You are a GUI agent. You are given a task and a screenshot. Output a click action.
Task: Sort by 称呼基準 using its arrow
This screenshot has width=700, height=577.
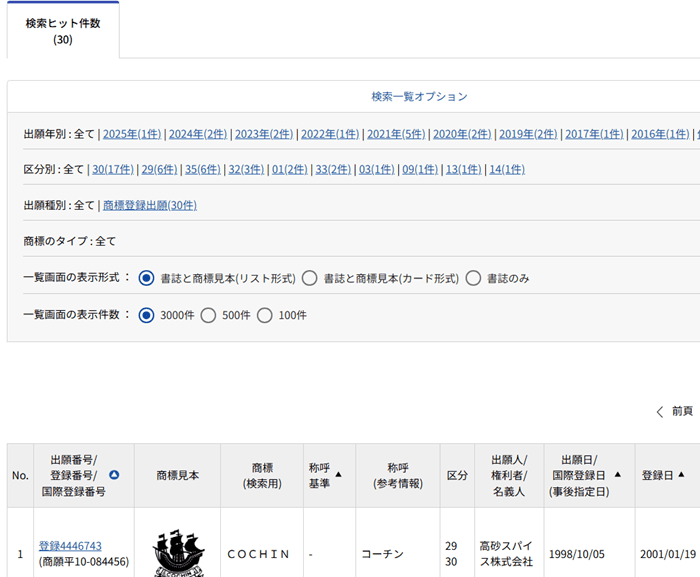pos(338,475)
